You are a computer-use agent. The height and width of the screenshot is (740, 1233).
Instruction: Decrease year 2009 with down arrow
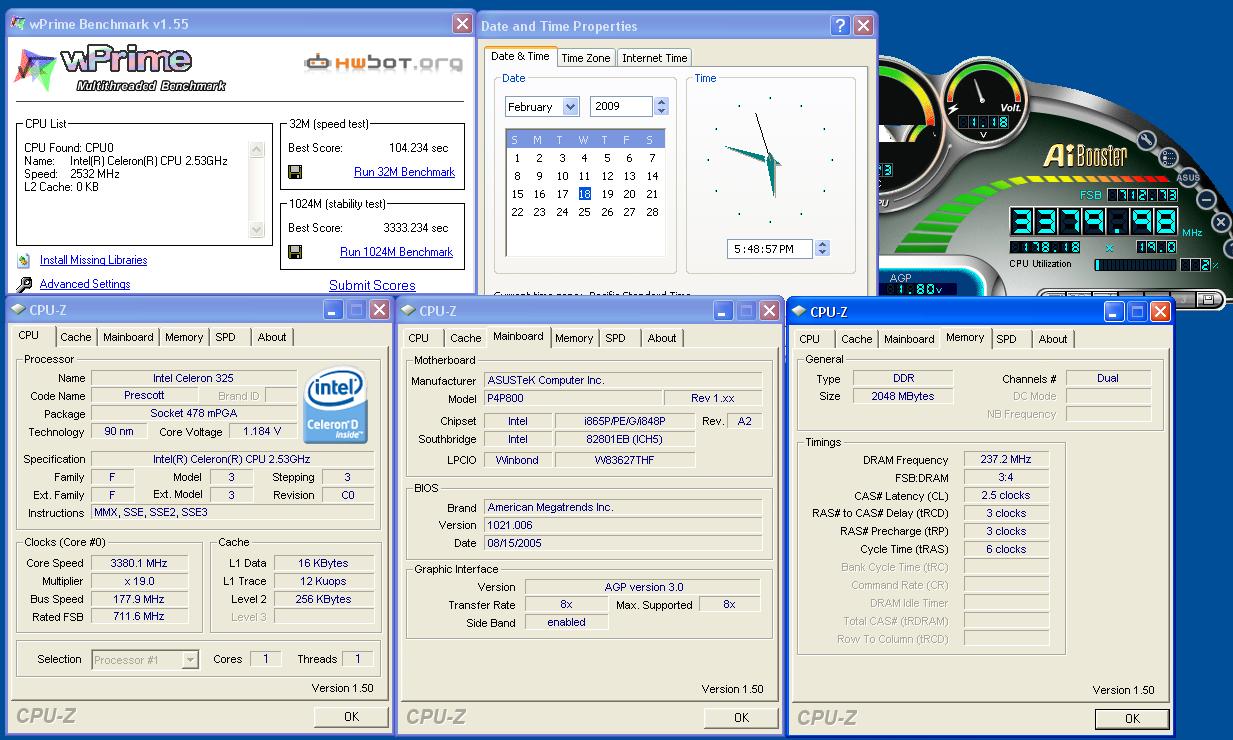point(661,111)
